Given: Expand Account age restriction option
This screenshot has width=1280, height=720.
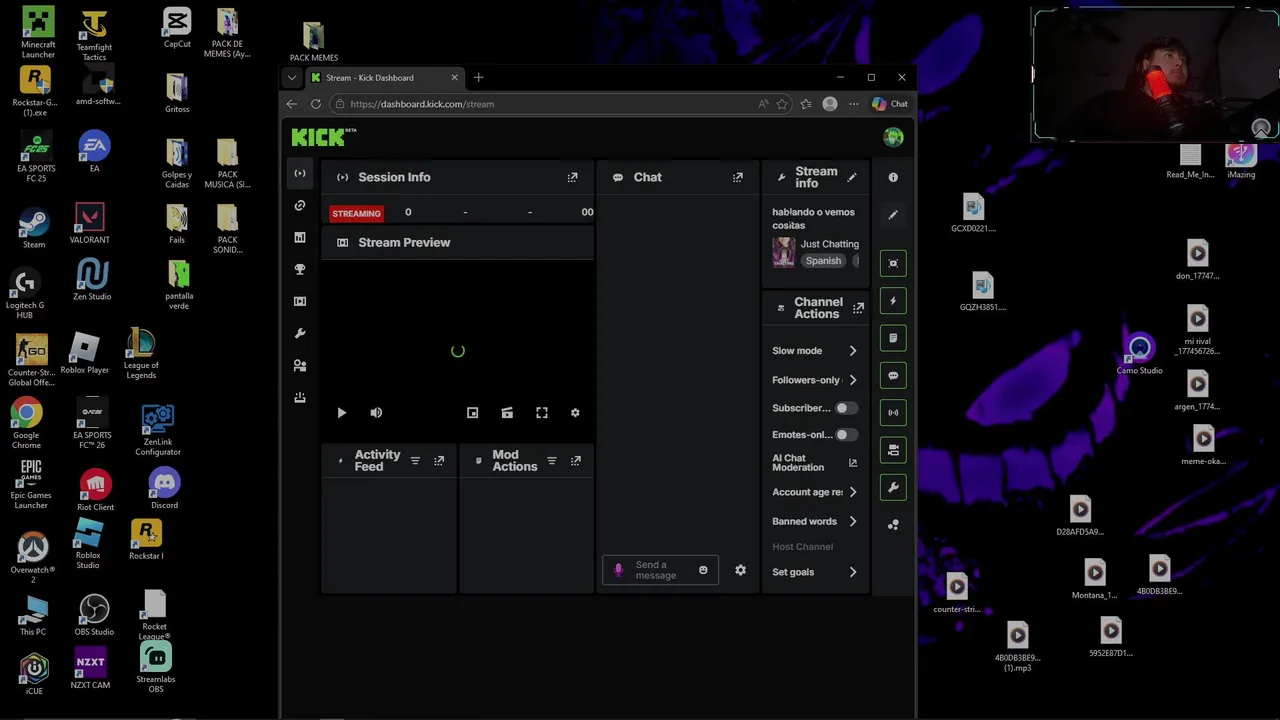Looking at the screenshot, I should click(853, 492).
